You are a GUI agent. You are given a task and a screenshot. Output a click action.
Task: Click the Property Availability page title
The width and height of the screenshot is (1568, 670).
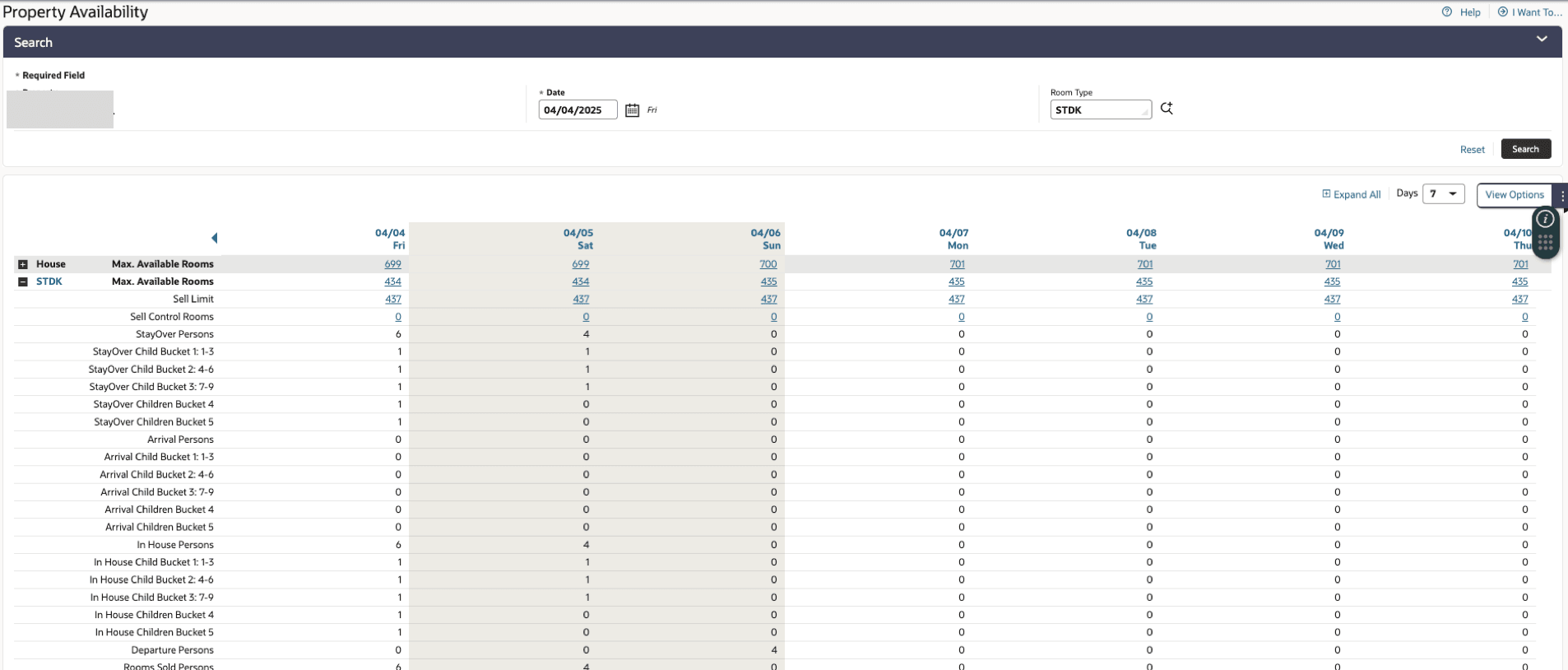pyautogui.click(x=76, y=12)
